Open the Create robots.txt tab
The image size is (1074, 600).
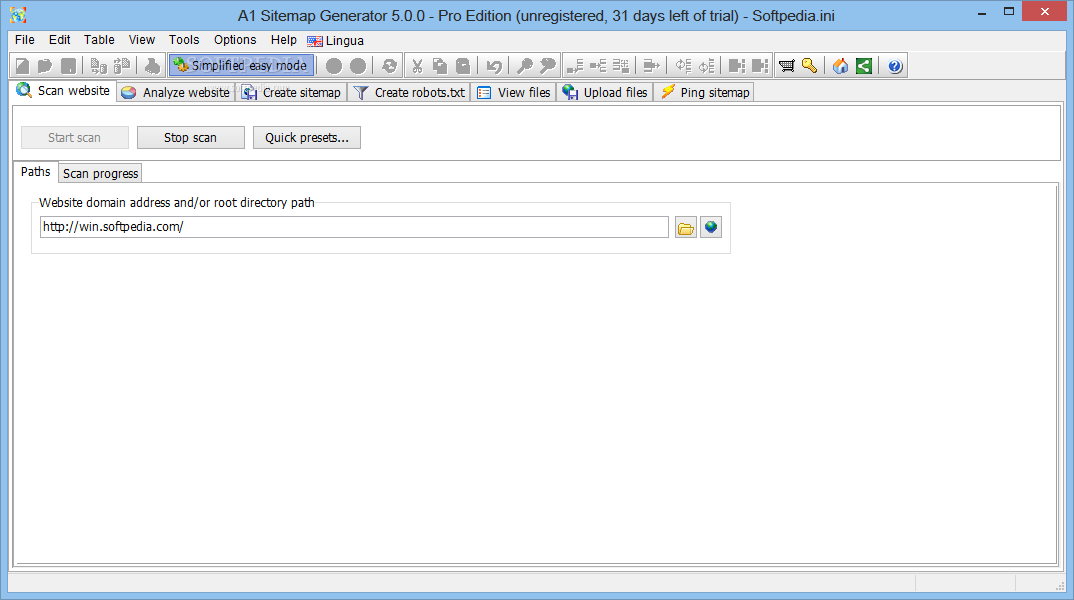click(409, 92)
